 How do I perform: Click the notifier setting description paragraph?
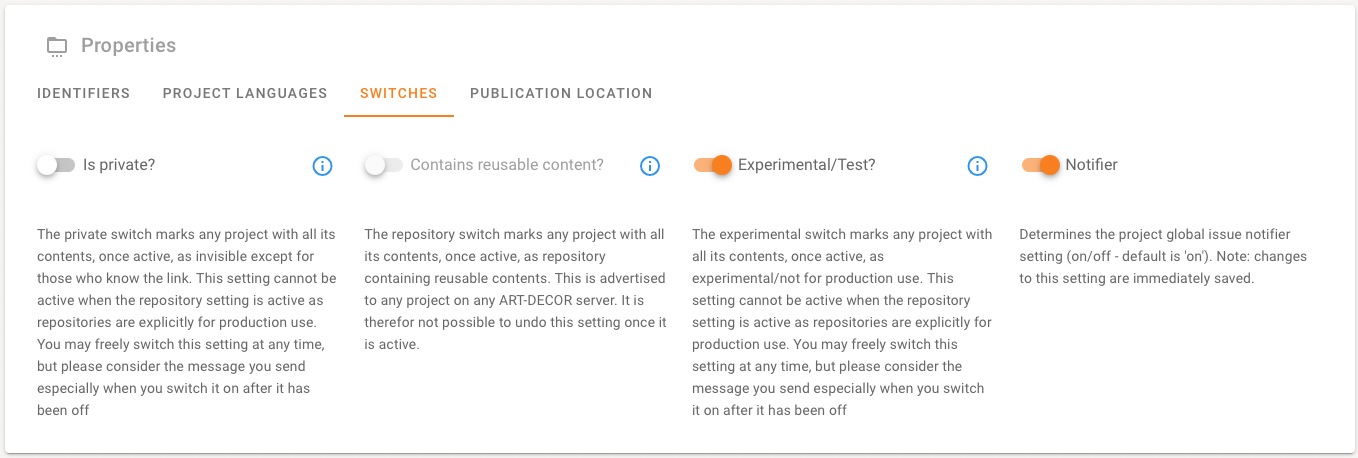coord(1163,257)
